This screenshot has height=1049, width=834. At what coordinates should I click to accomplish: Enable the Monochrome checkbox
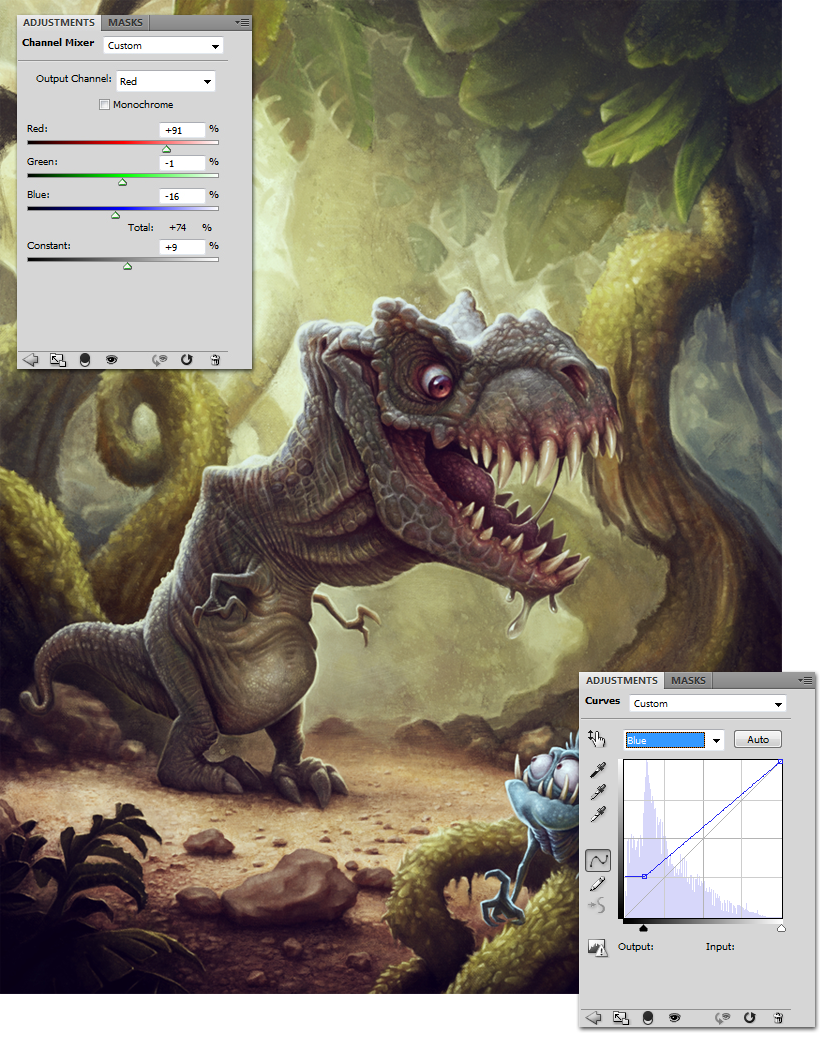tap(104, 104)
